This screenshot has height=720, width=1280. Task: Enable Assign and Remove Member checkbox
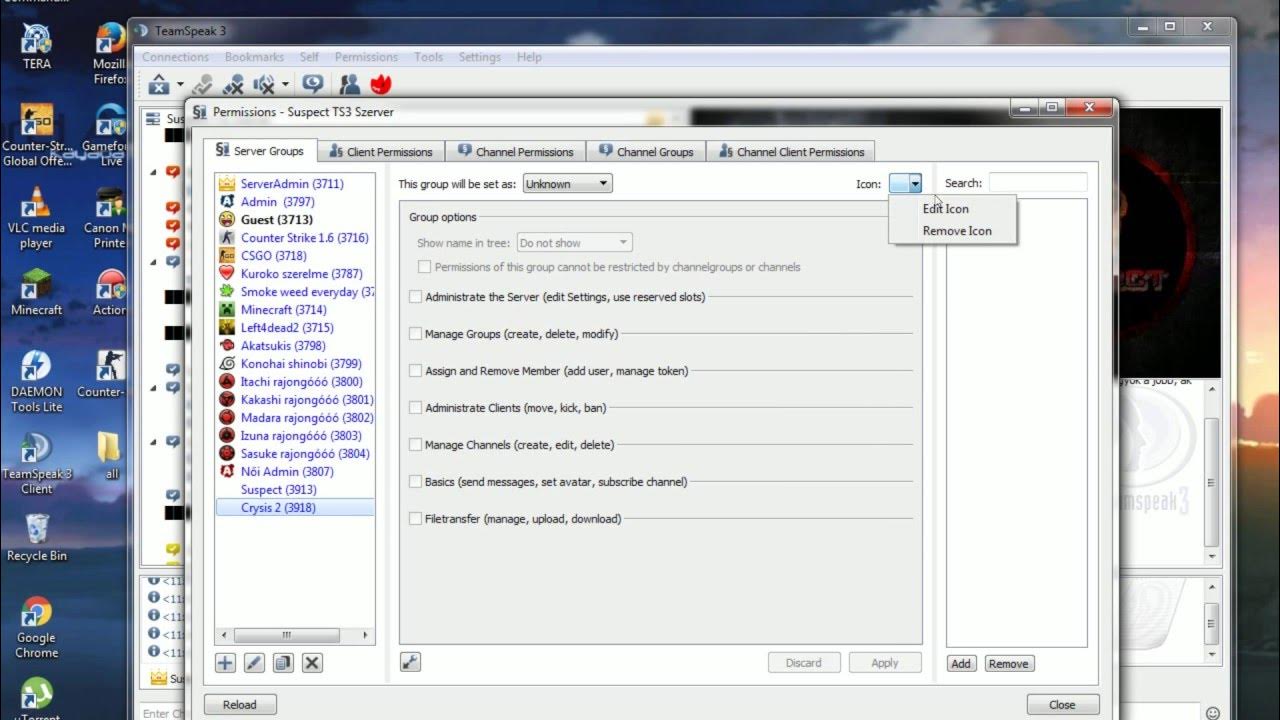(x=416, y=371)
